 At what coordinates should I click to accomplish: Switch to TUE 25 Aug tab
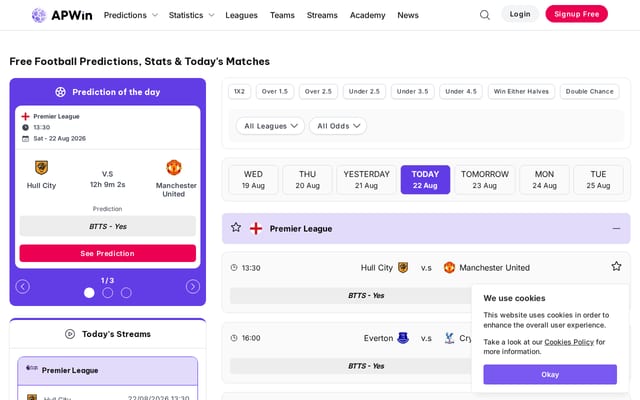point(598,180)
